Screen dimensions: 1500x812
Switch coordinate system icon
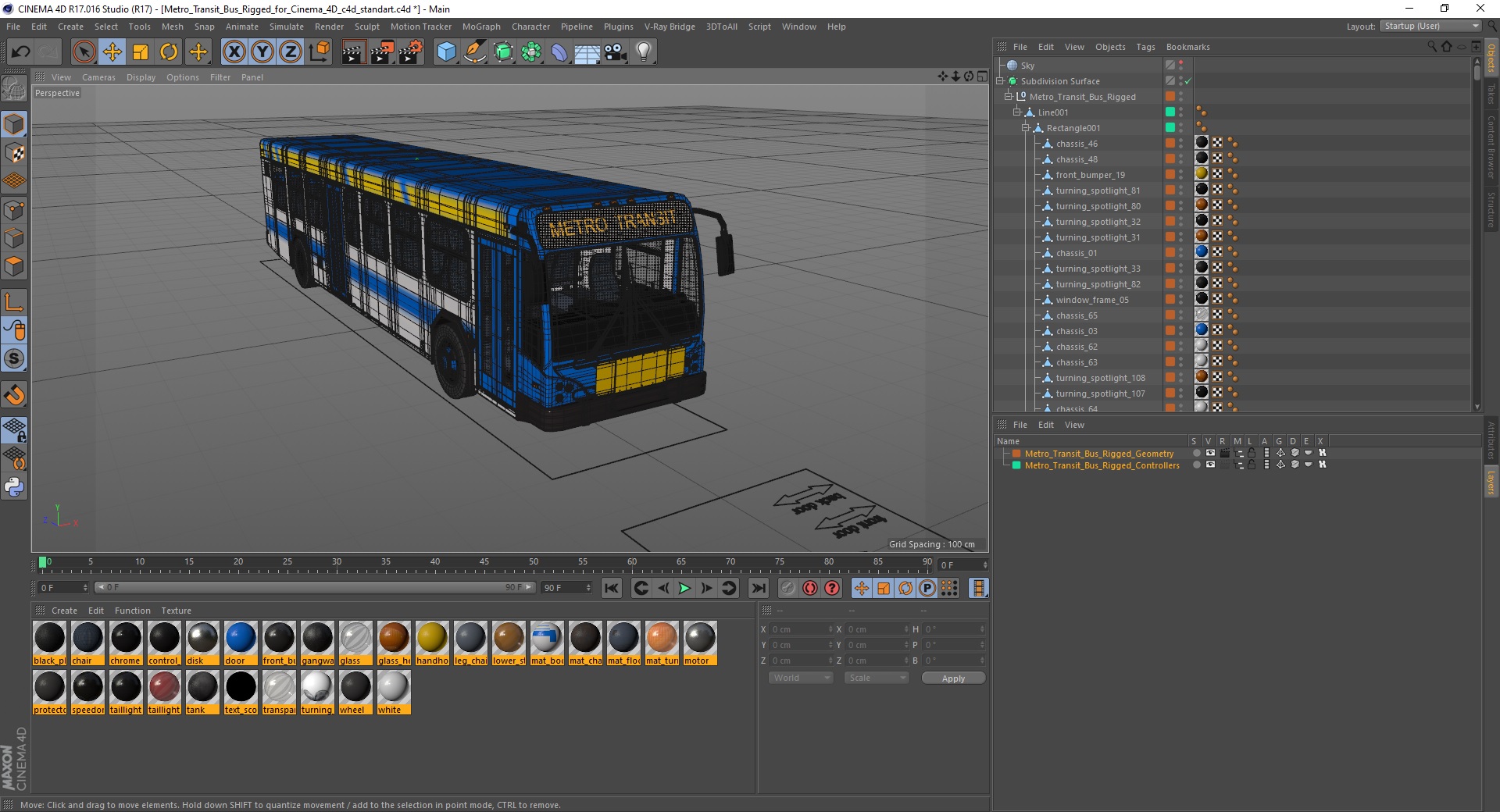click(x=319, y=52)
